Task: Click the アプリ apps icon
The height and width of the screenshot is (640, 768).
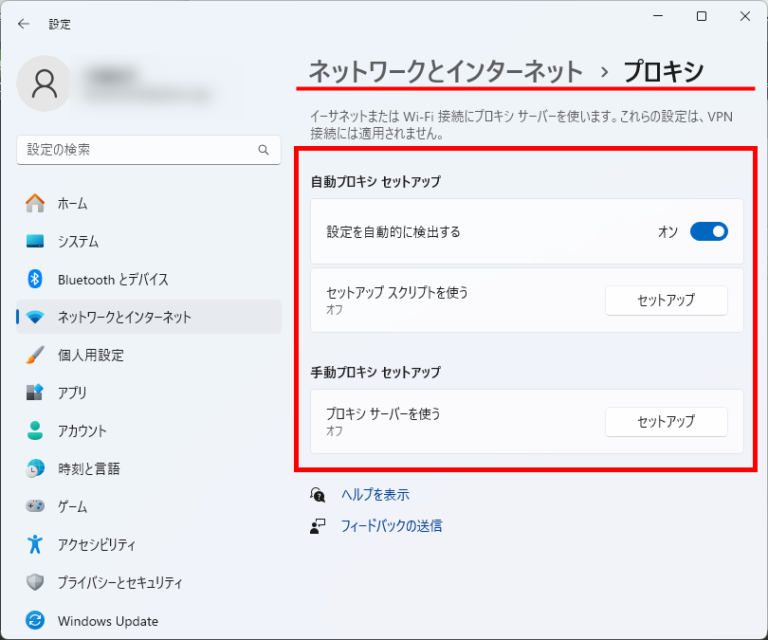Action: pyautogui.click(x=35, y=393)
